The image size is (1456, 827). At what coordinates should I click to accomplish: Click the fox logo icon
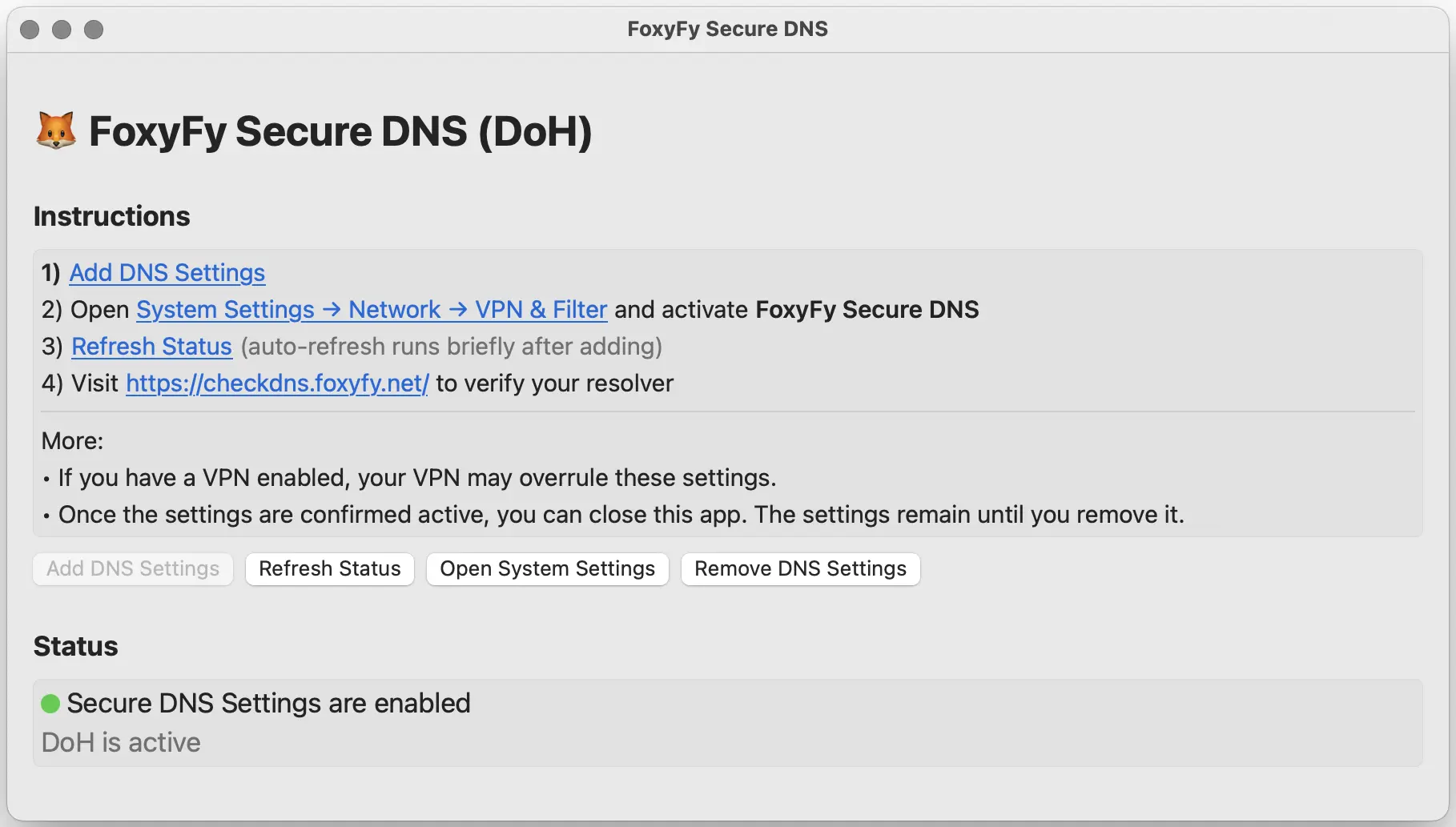55,130
